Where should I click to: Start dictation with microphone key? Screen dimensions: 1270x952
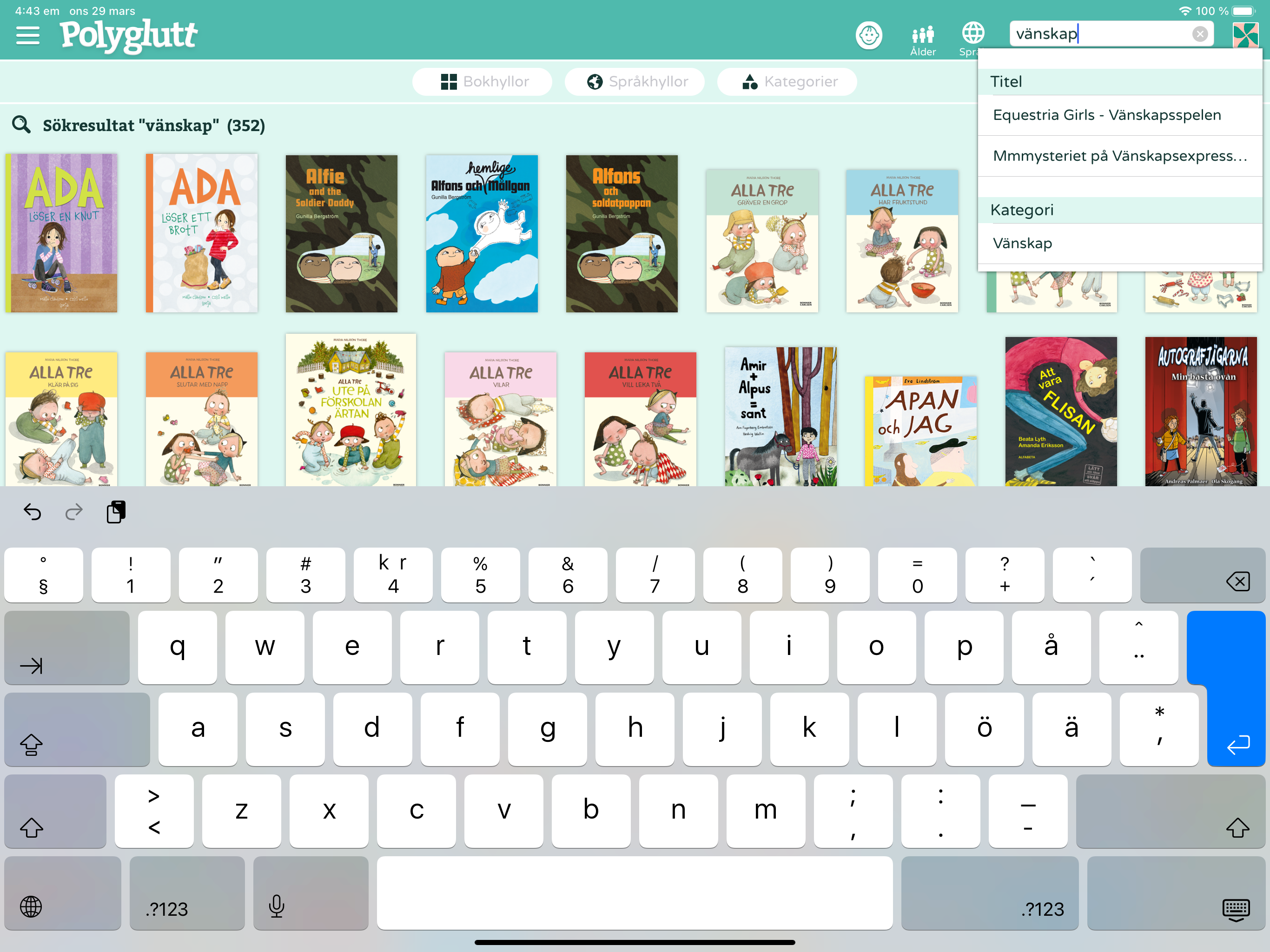tap(311, 893)
